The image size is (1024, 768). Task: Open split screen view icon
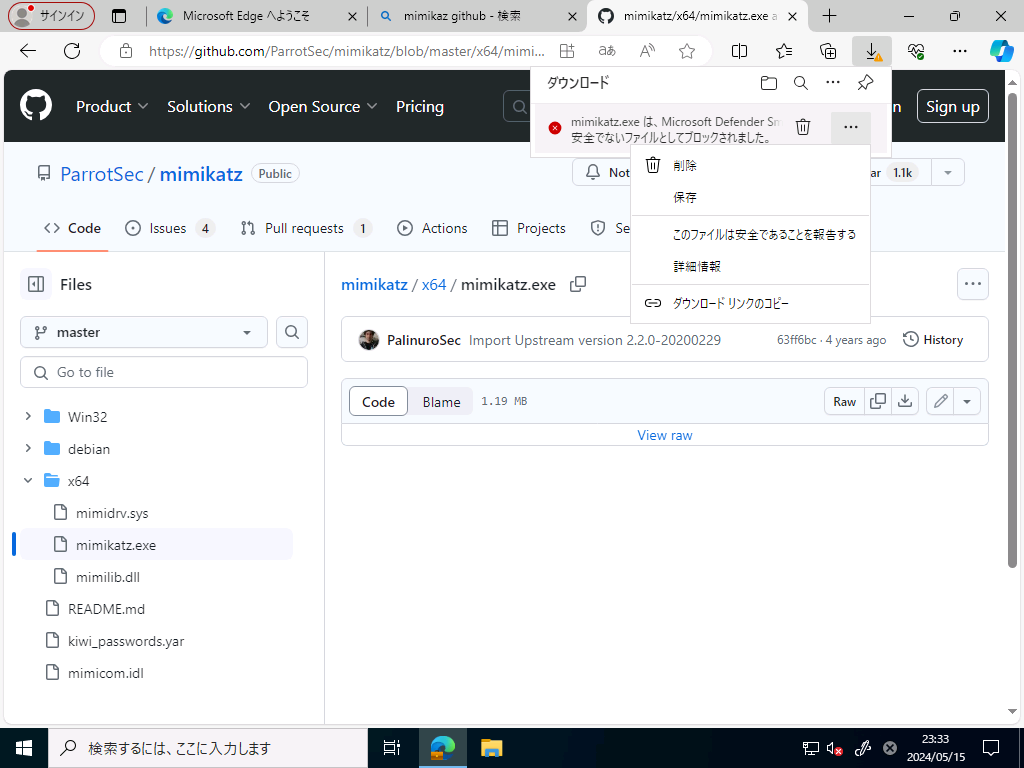tap(739, 51)
